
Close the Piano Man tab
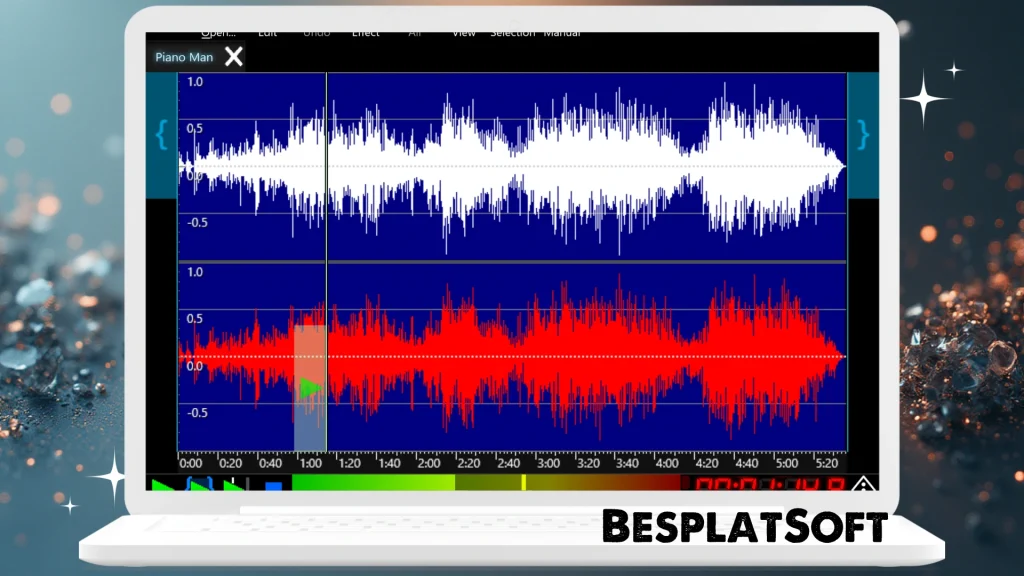(234, 57)
